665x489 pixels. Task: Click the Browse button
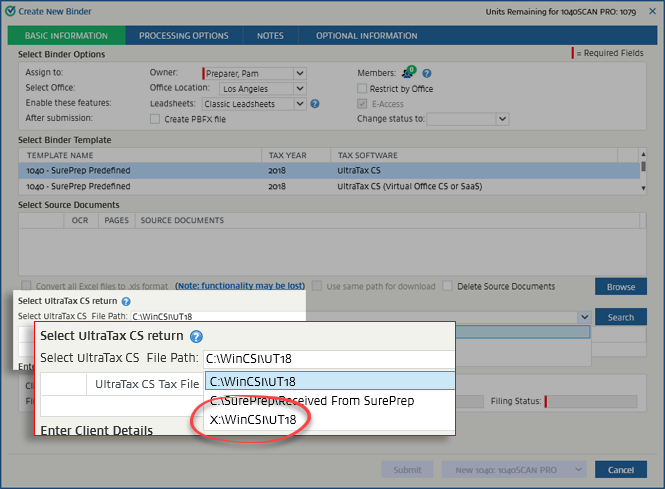coord(620,287)
